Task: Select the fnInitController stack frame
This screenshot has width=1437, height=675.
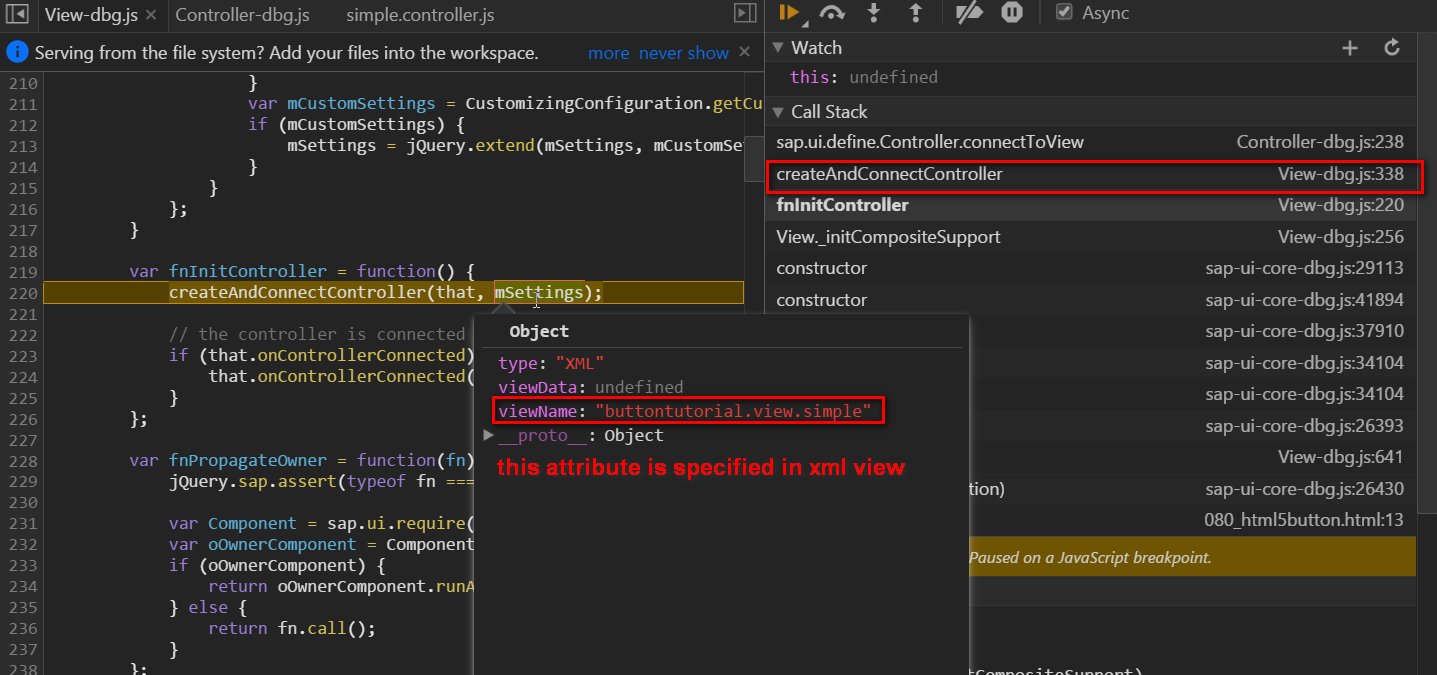Action: coord(1092,205)
